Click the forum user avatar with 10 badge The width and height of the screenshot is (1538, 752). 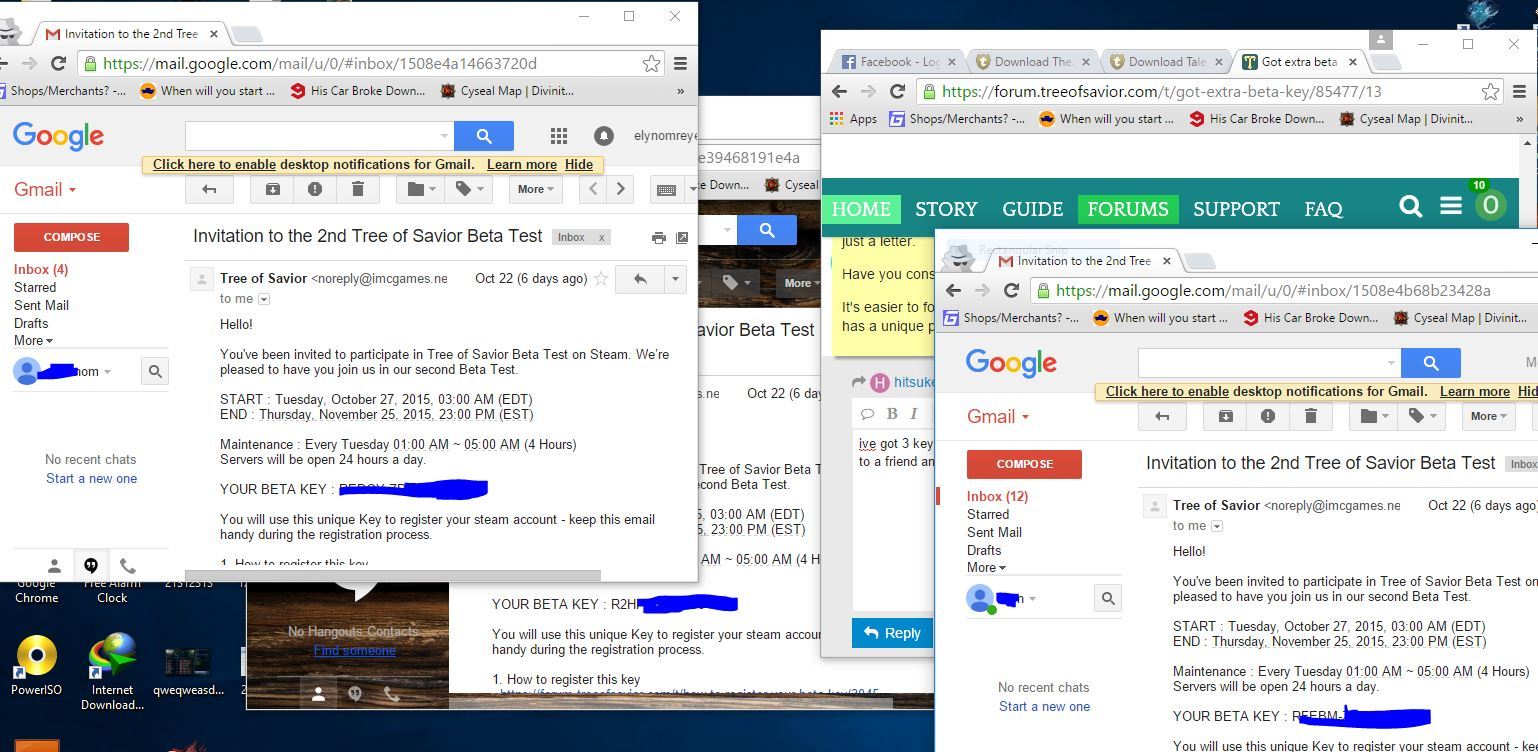(1489, 205)
